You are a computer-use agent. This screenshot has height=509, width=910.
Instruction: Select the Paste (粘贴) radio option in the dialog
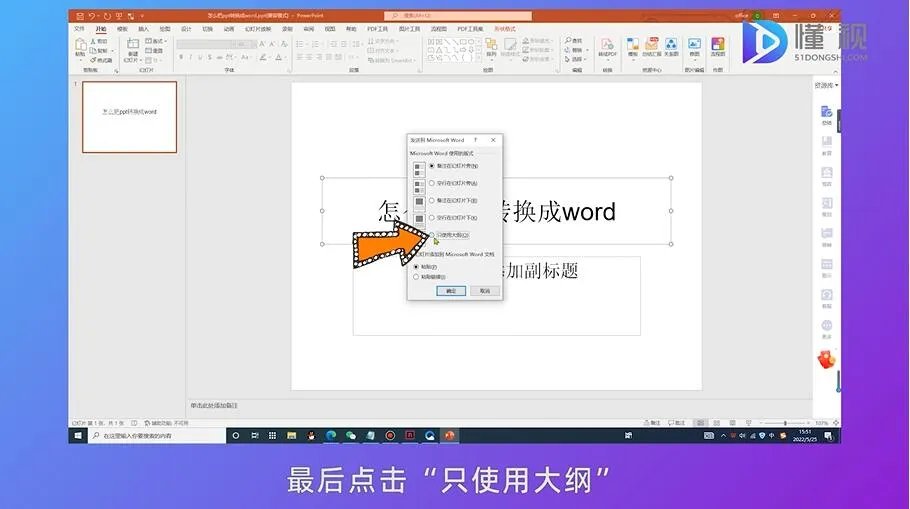416,267
